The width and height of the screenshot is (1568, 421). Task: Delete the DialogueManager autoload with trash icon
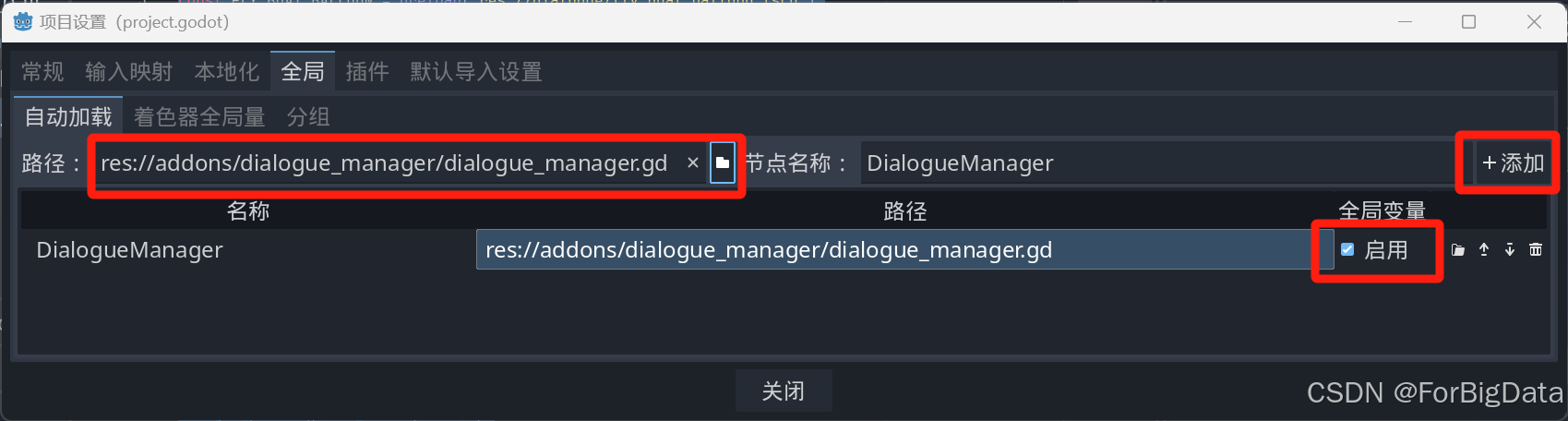(x=1536, y=250)
